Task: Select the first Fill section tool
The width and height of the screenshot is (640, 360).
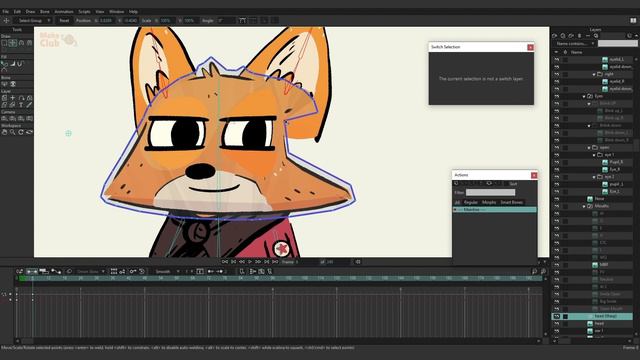Action: tap(4, 64)
